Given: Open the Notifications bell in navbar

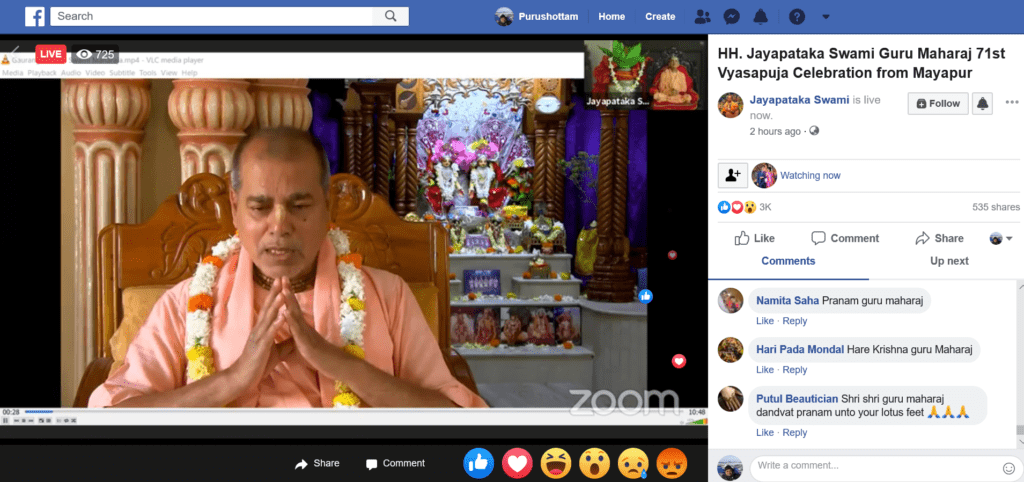Looking at the screenshot, I should (761, 17).
